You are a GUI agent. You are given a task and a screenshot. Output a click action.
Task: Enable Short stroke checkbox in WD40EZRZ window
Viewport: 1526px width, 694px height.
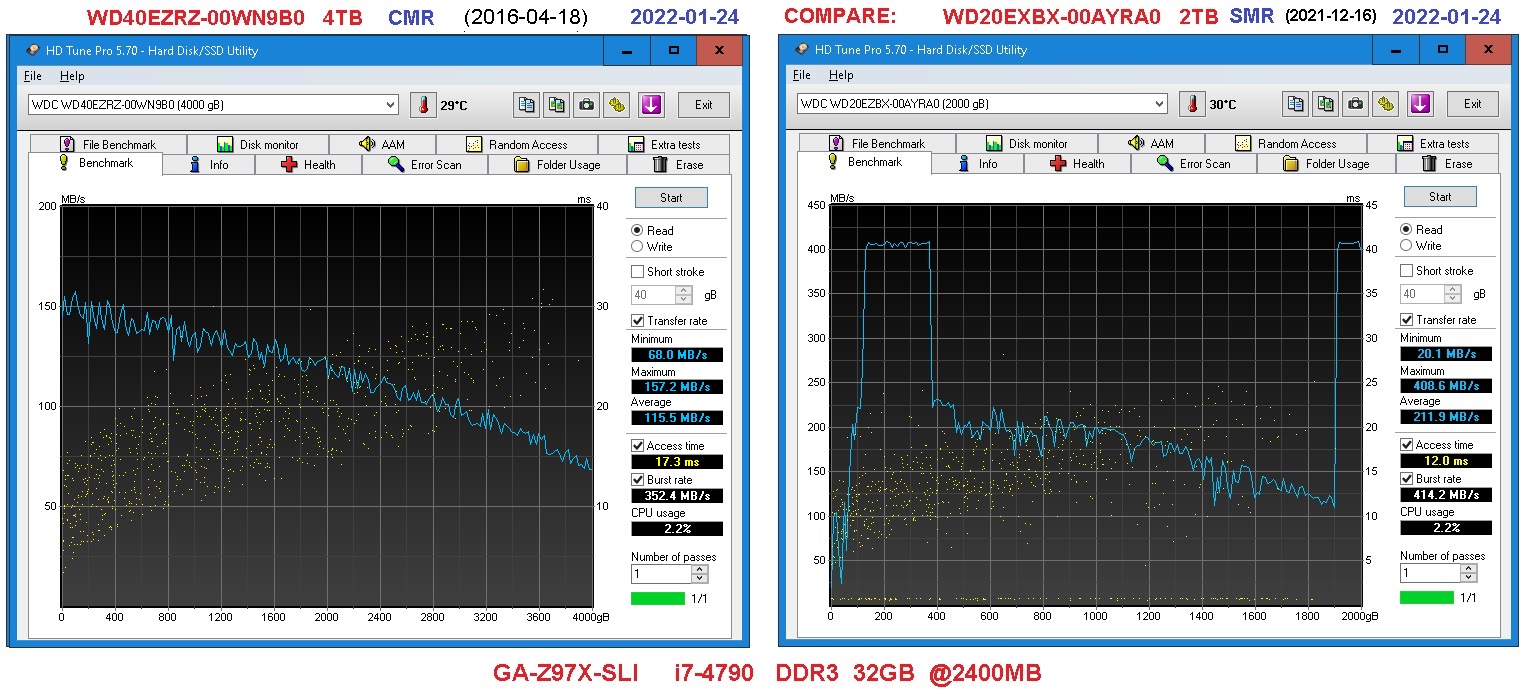click(637, 272)
